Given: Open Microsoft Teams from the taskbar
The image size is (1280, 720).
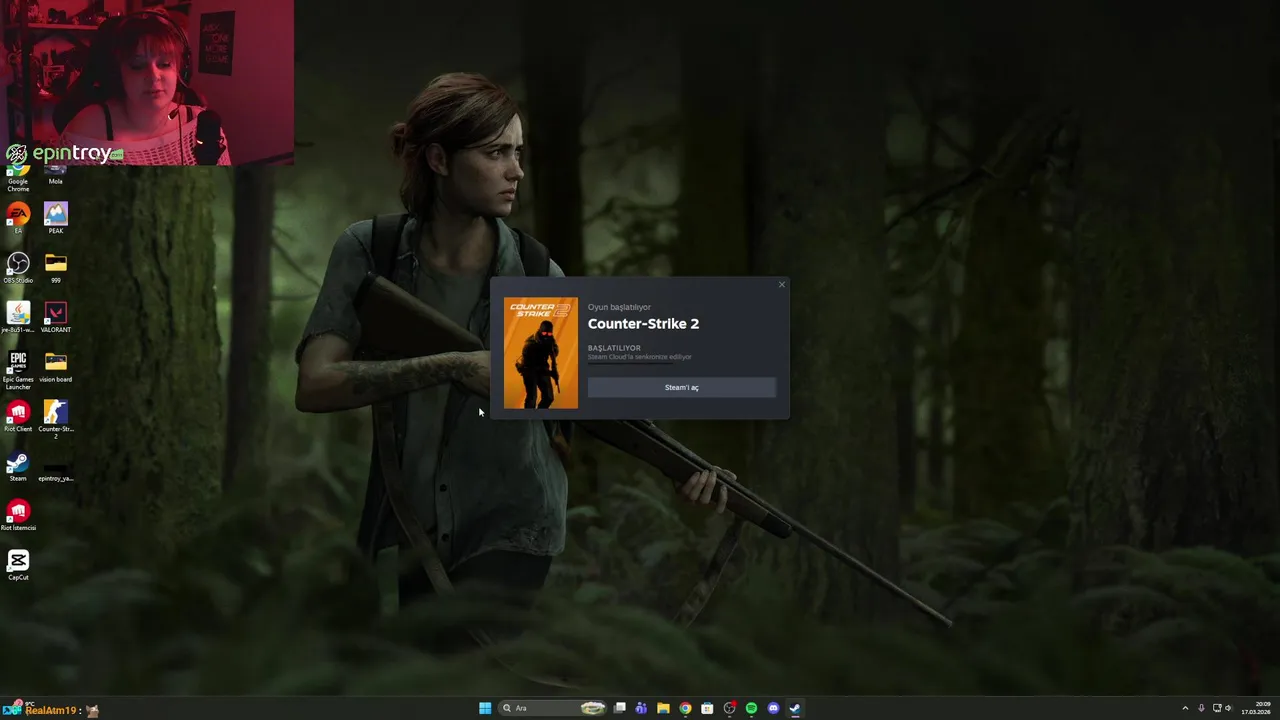Looking at the screenshot, I should click(x=641, y=708).
